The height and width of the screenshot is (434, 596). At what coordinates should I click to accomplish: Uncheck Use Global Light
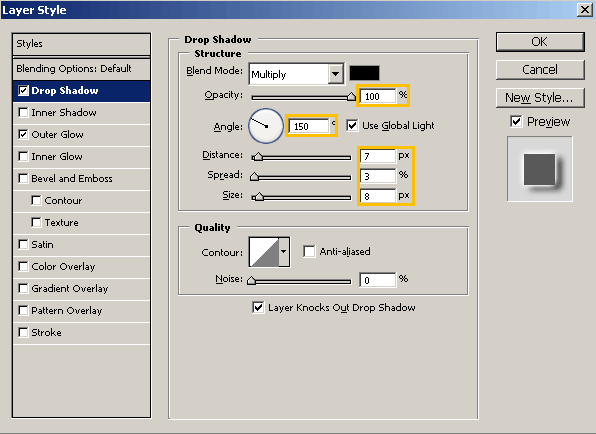point(352,125)
